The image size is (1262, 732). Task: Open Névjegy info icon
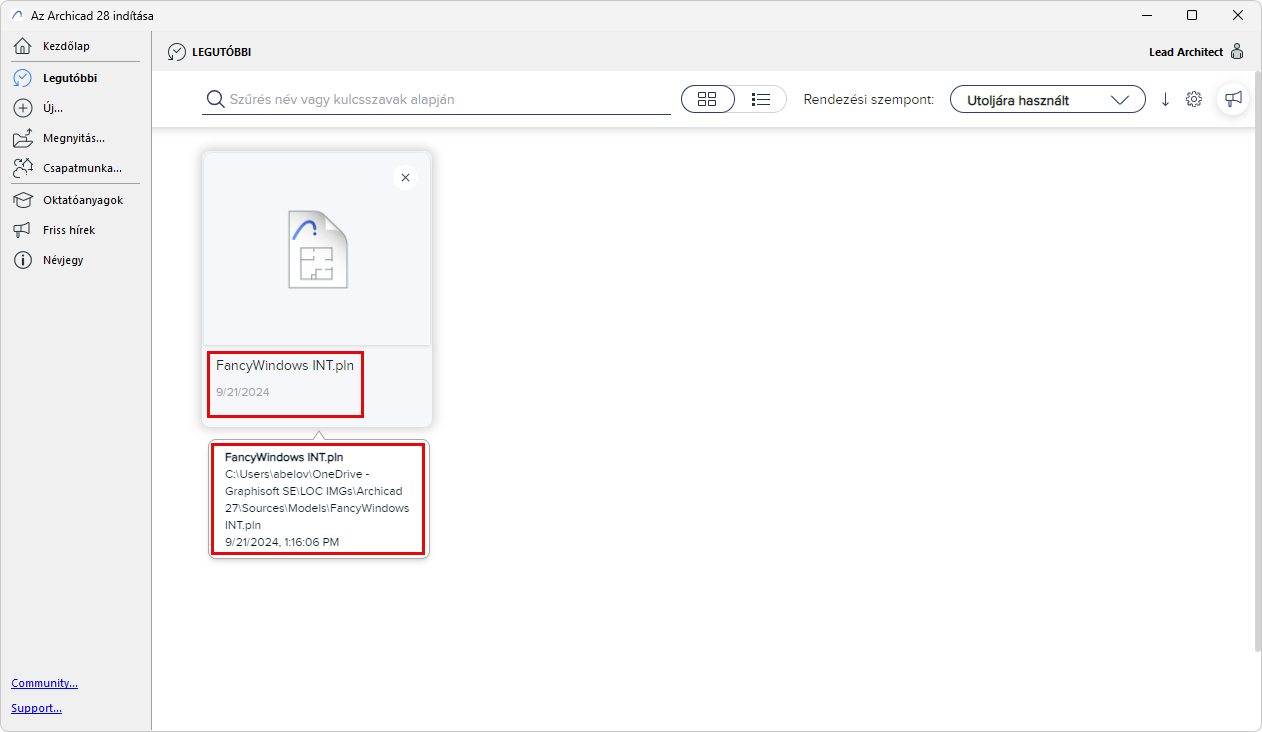[x=23, y=260]
